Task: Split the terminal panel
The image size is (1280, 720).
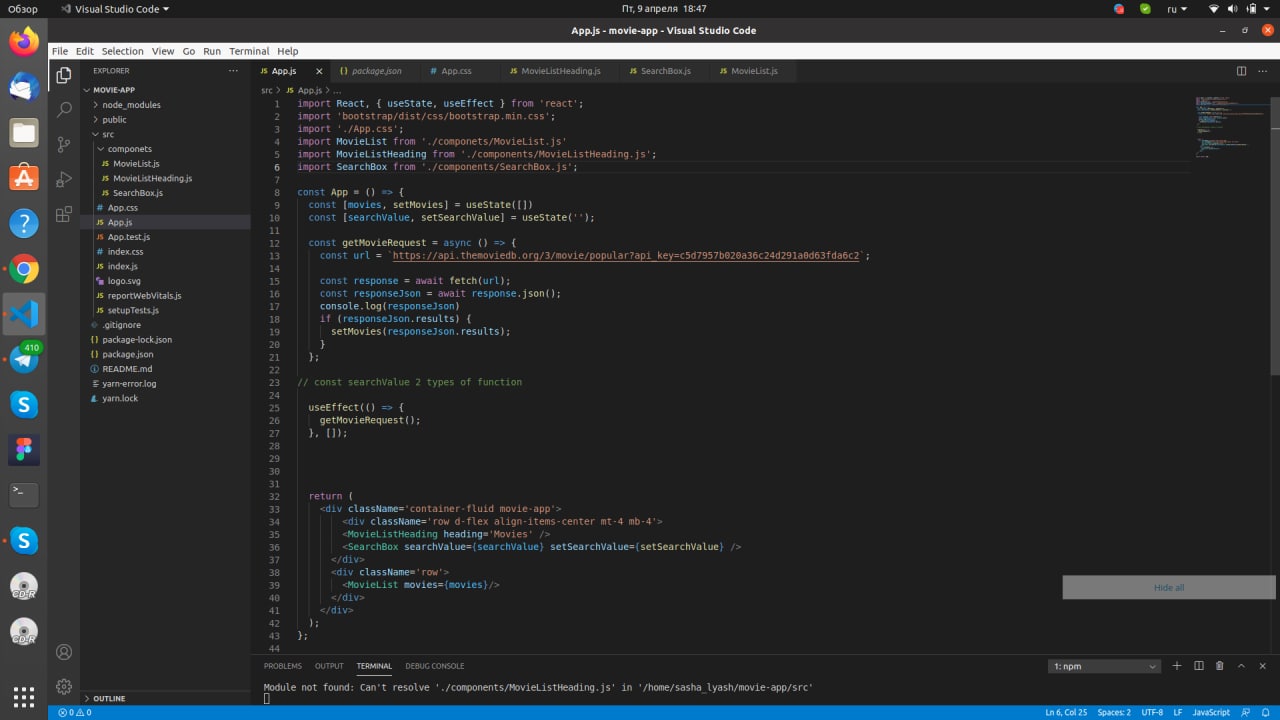Action: (x=1198, y=666)
